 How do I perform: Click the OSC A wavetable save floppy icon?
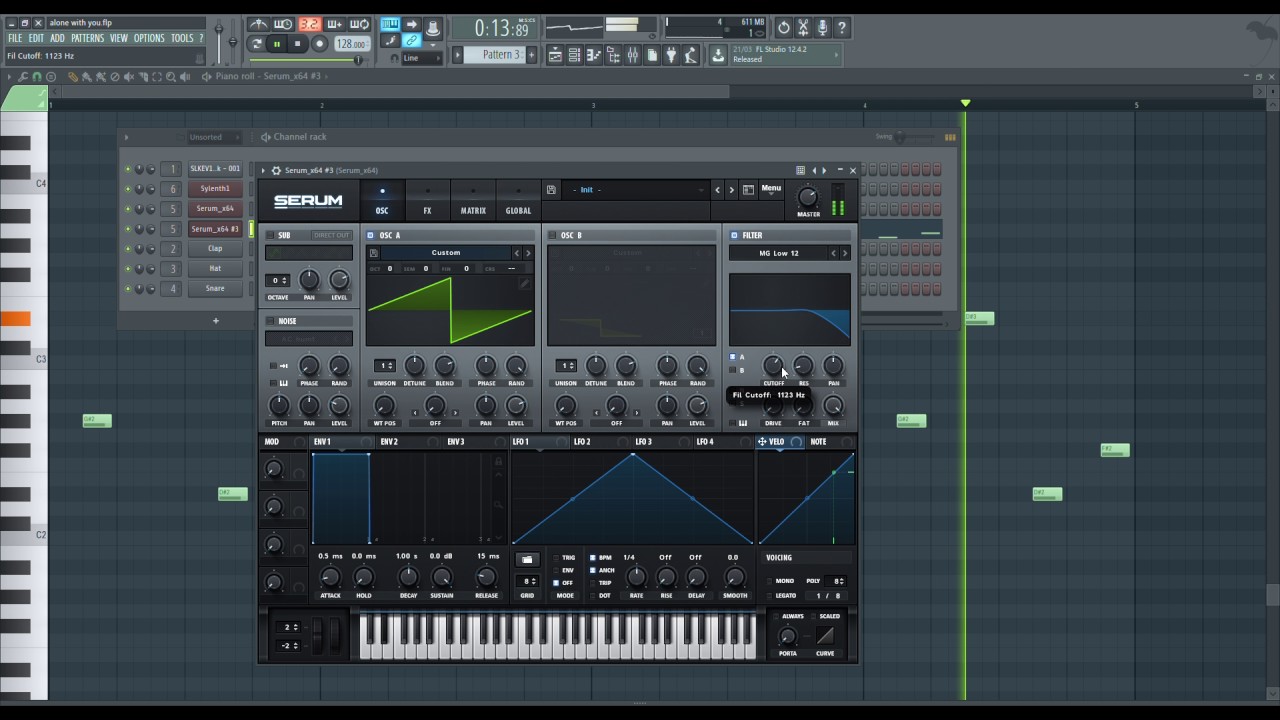coord(373,253)
